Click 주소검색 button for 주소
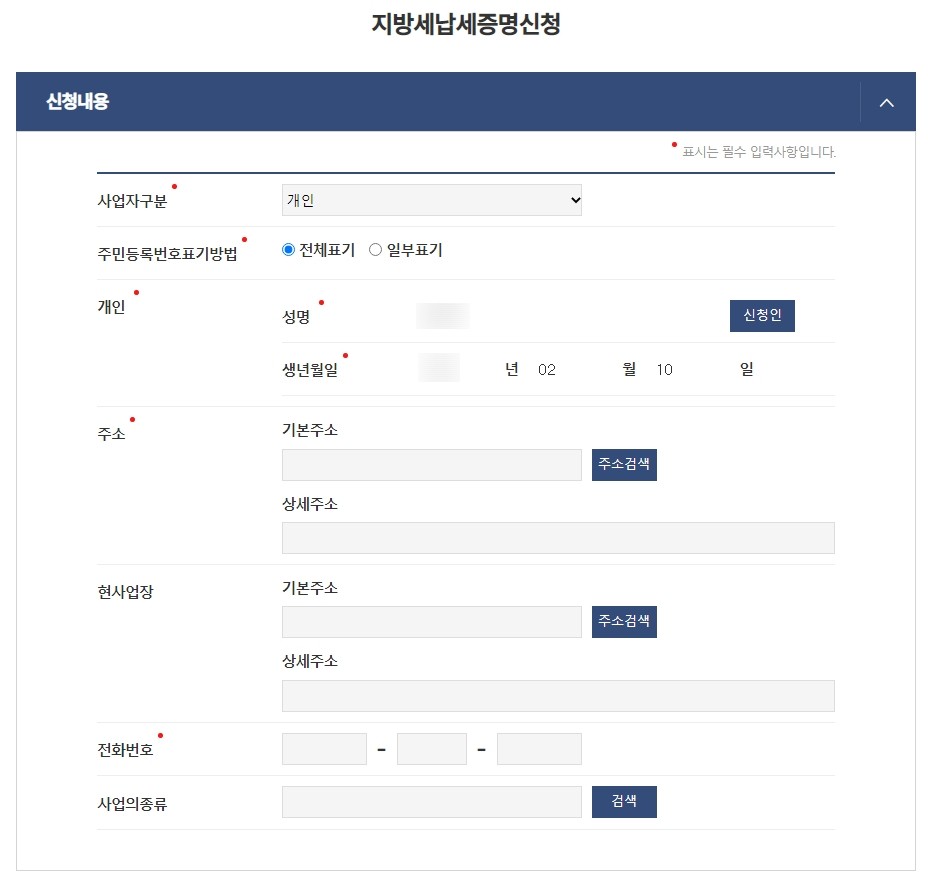This screenshot has height=889, width=928. click(624, 465)
